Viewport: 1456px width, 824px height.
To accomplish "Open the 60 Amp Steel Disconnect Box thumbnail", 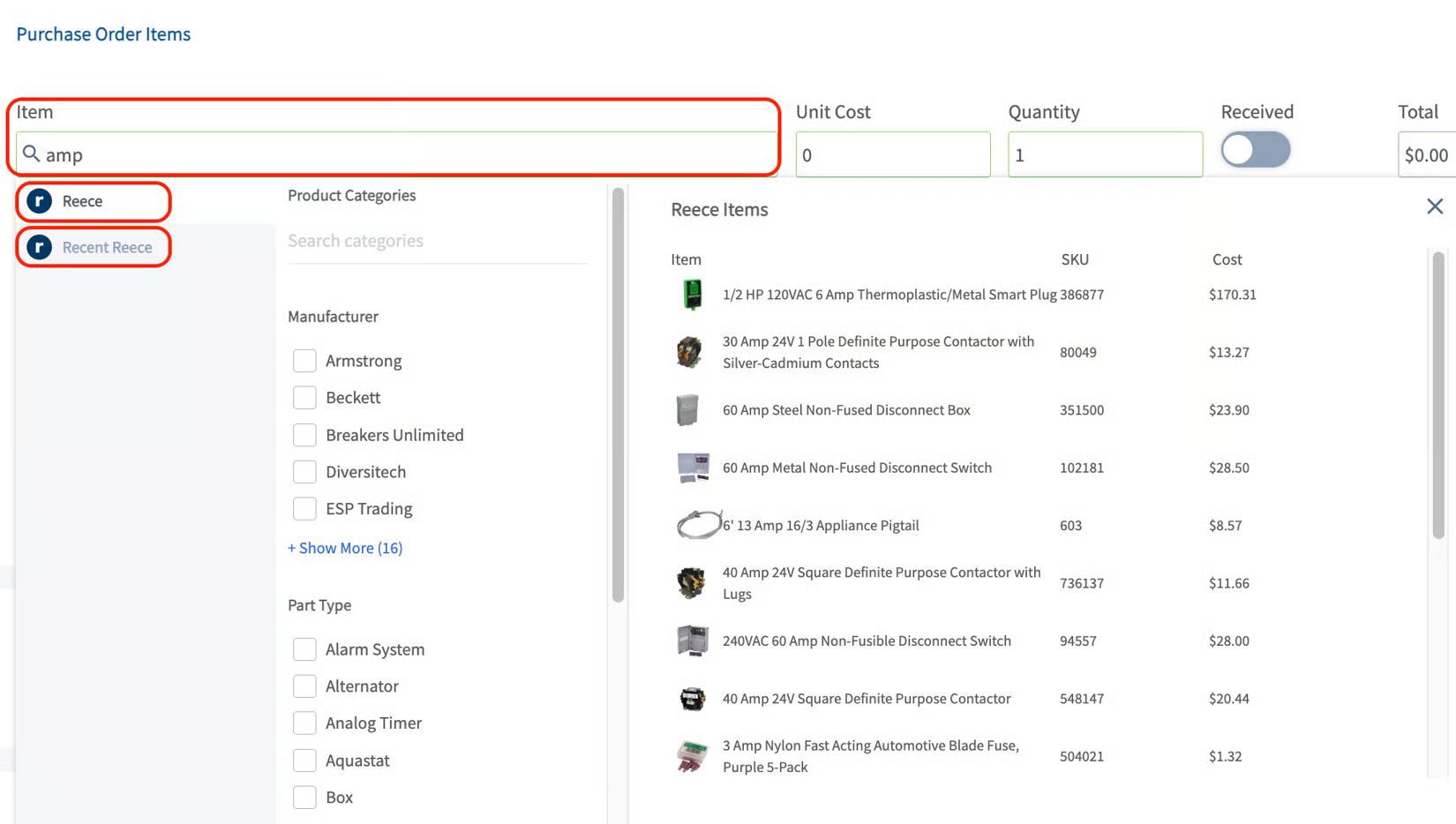I will [687, 410].
